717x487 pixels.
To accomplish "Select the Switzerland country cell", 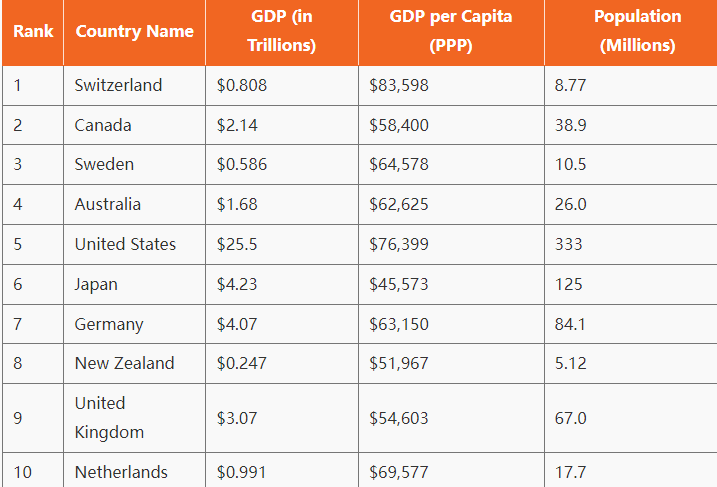I will click(x=118, y=85).
